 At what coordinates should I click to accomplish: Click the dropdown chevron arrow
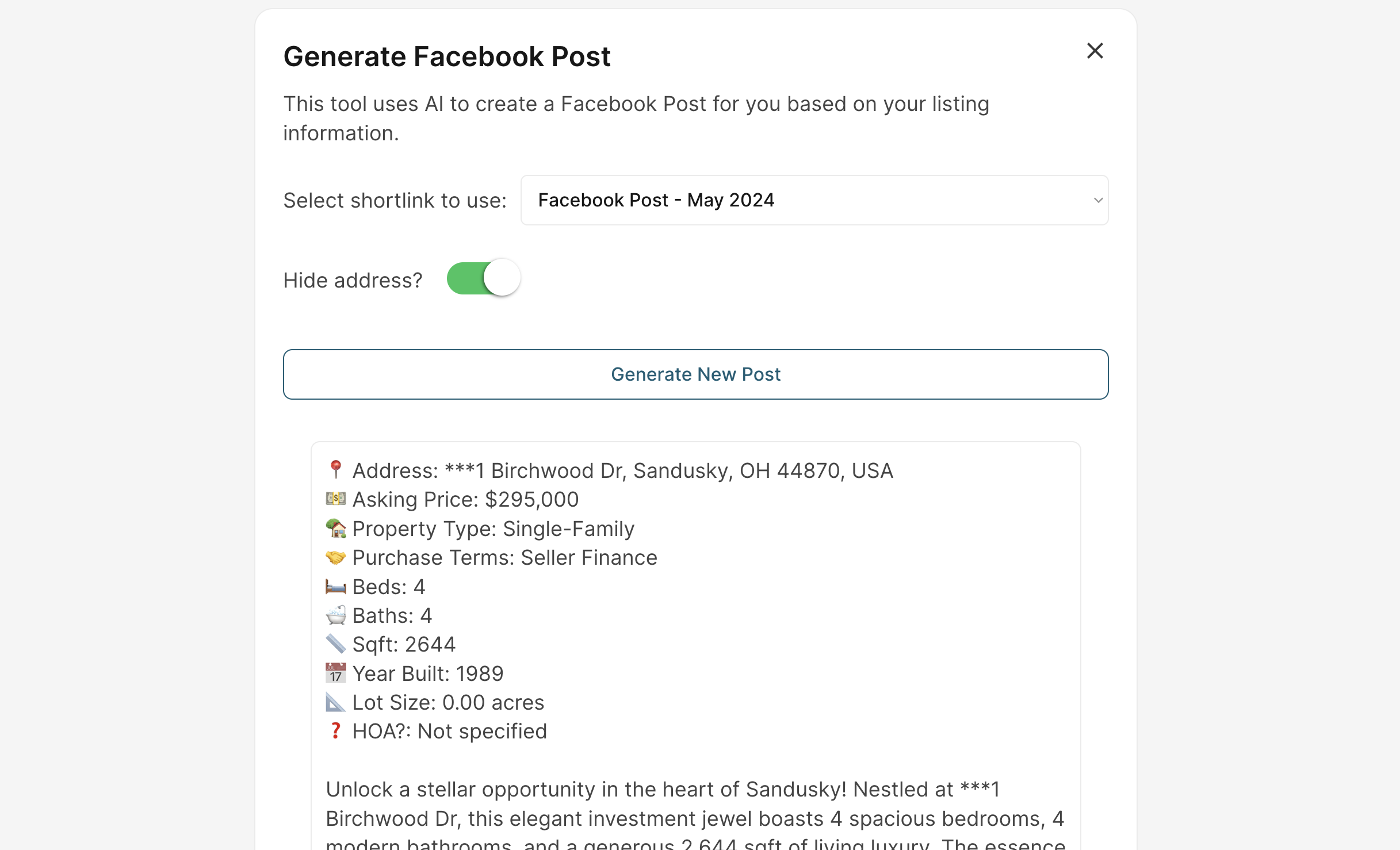pos(1097,200)
